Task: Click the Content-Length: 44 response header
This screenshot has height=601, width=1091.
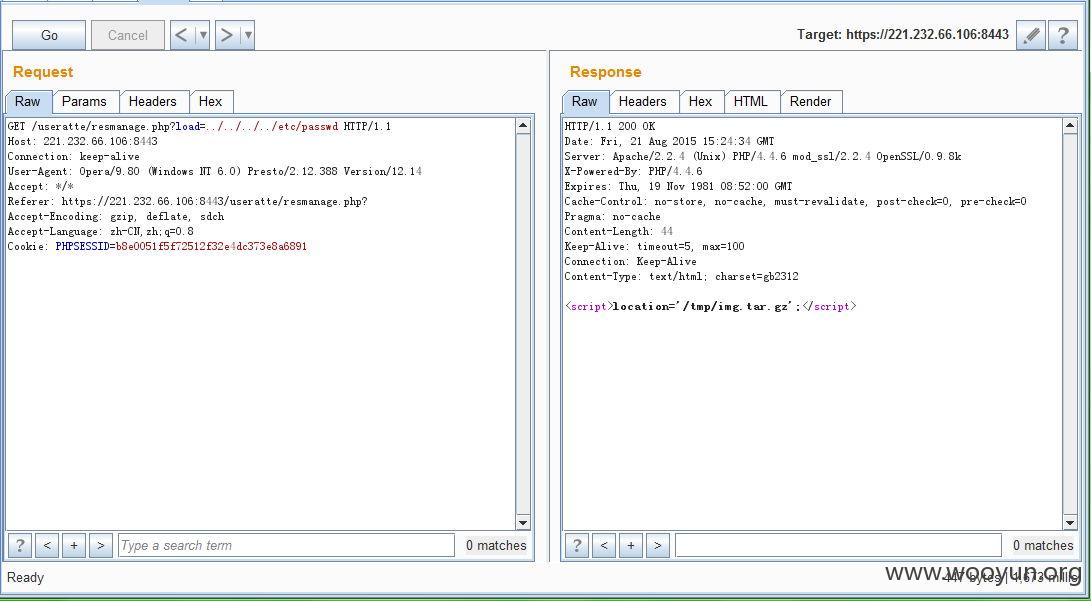Action: pyautogui.click(x=619, y=232)
